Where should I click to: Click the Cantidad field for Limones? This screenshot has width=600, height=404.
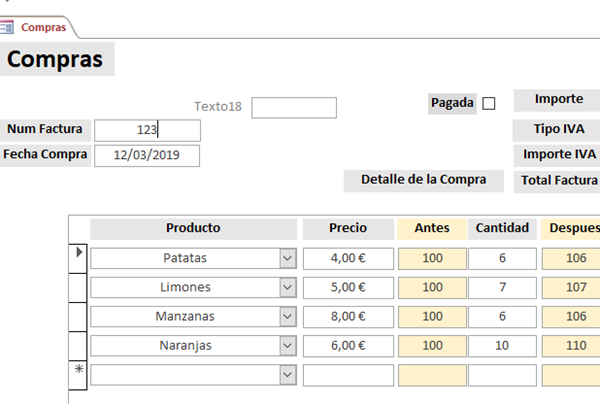502,287
